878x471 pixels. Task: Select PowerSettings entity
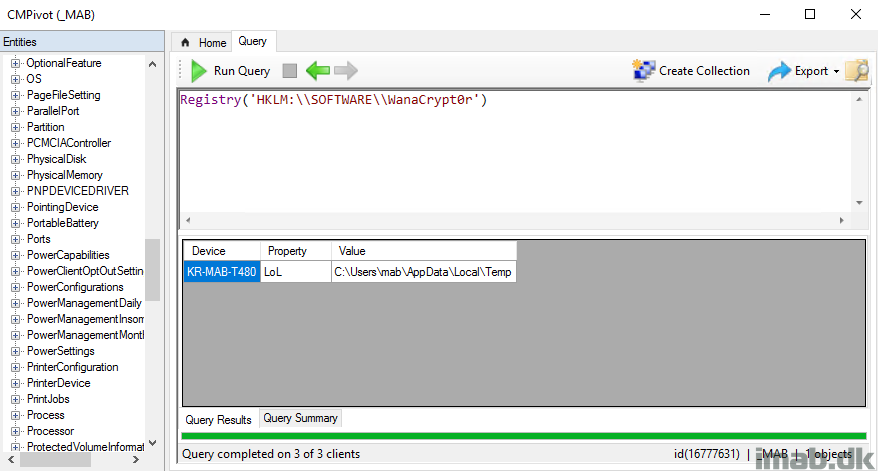click(x=60, y=351)
